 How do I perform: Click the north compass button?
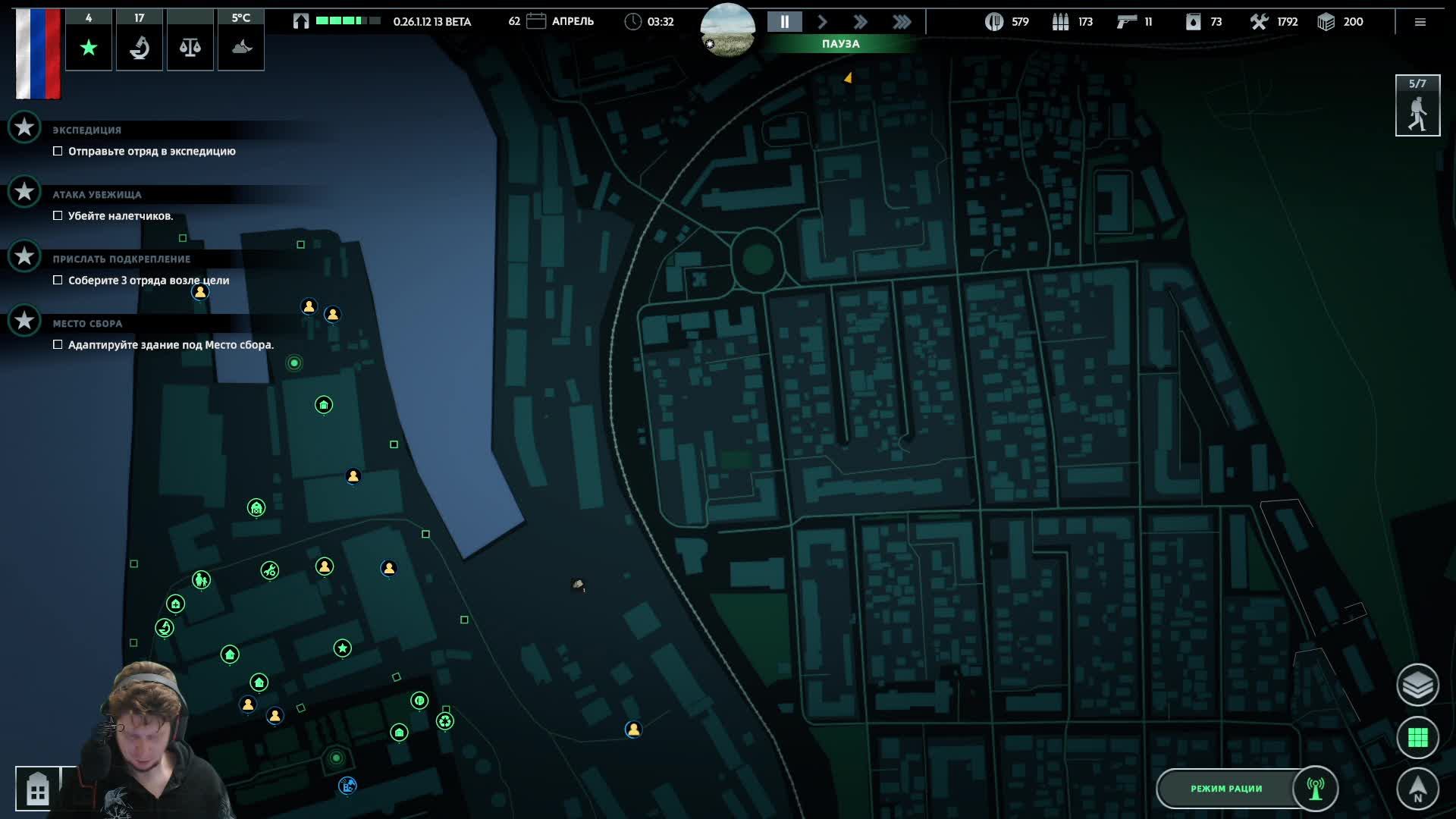tap(1417, 789)
